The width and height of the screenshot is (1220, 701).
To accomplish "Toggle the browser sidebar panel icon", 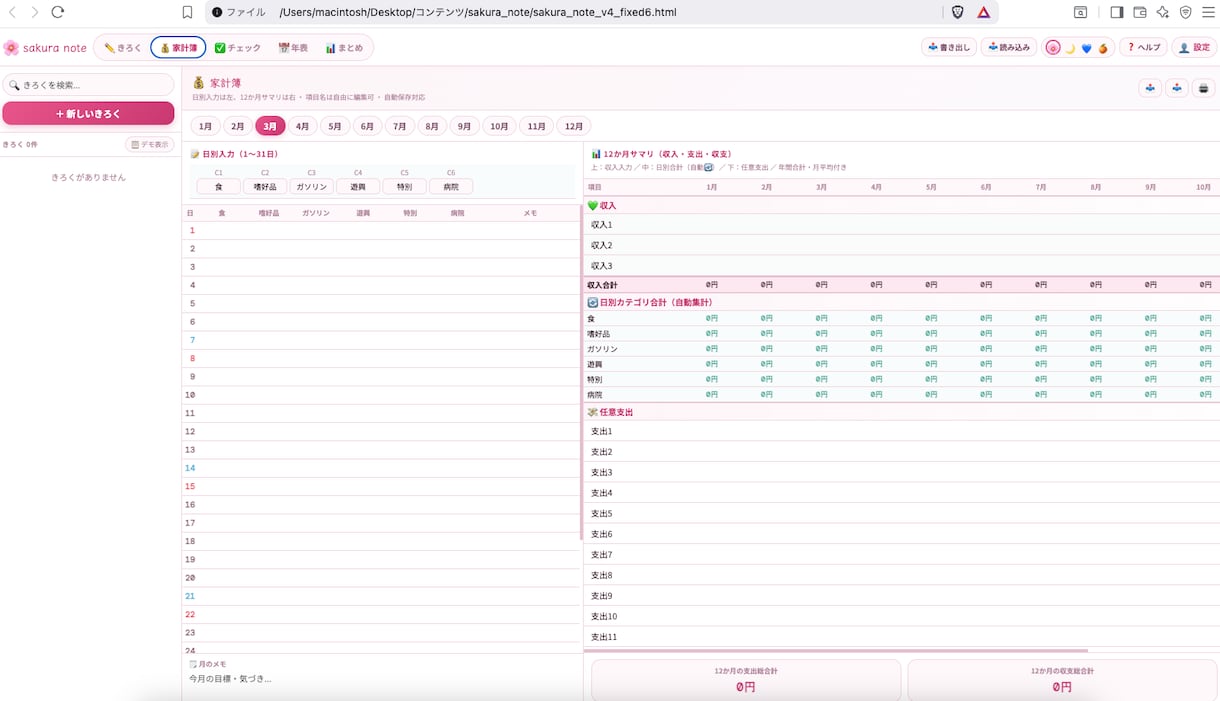I will pos(1116,12).
